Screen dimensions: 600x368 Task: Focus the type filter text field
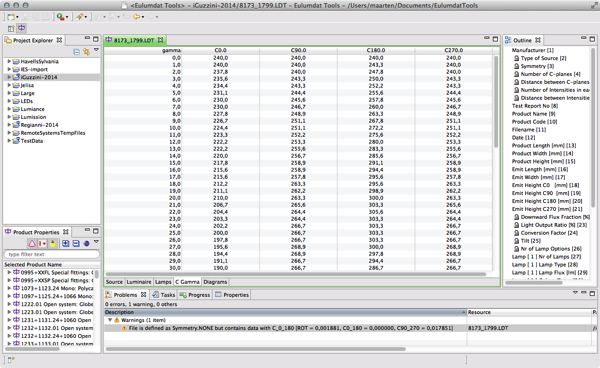[x=52, y=254]
